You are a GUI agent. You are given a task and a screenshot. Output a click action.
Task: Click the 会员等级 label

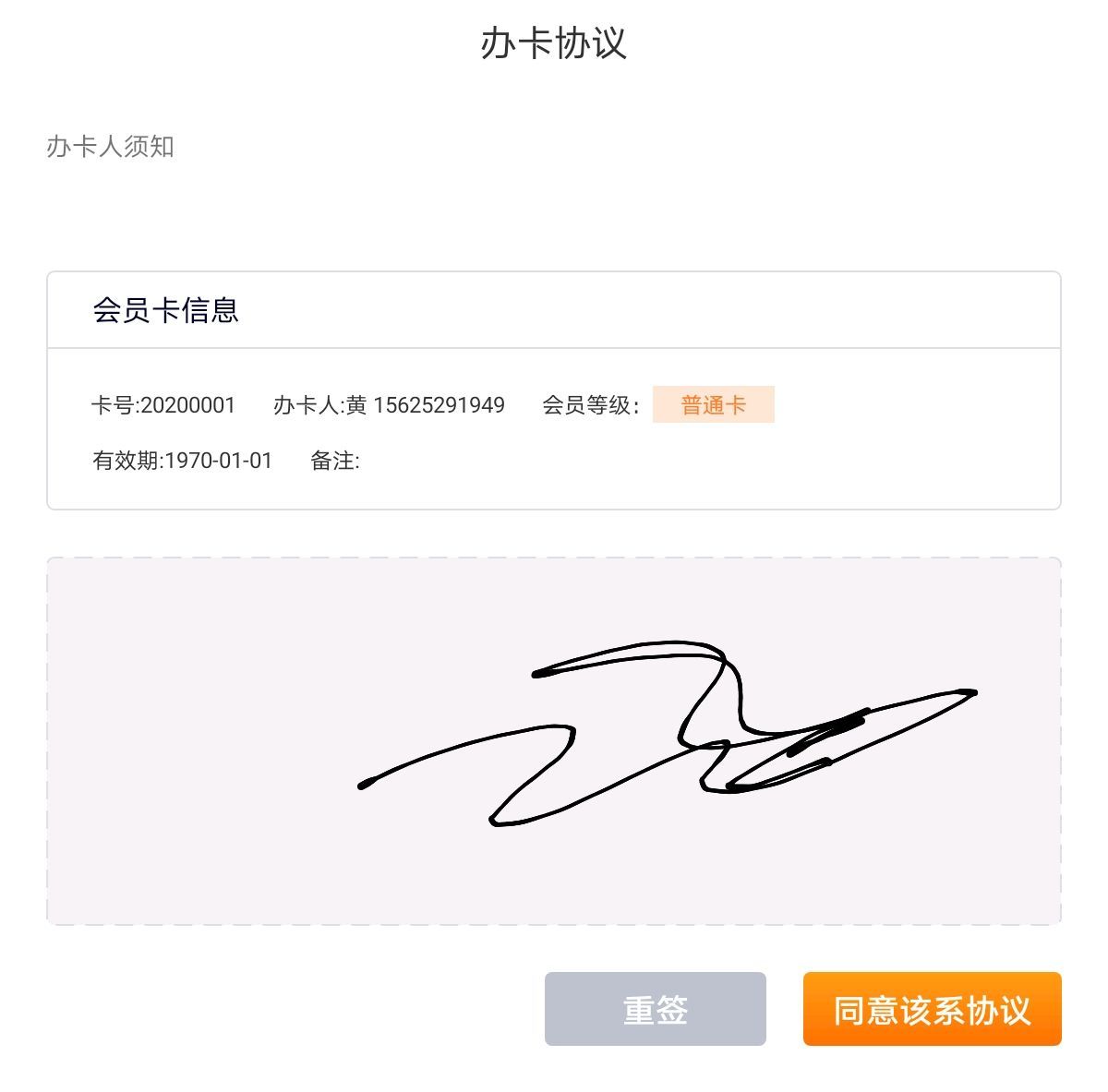590,405
